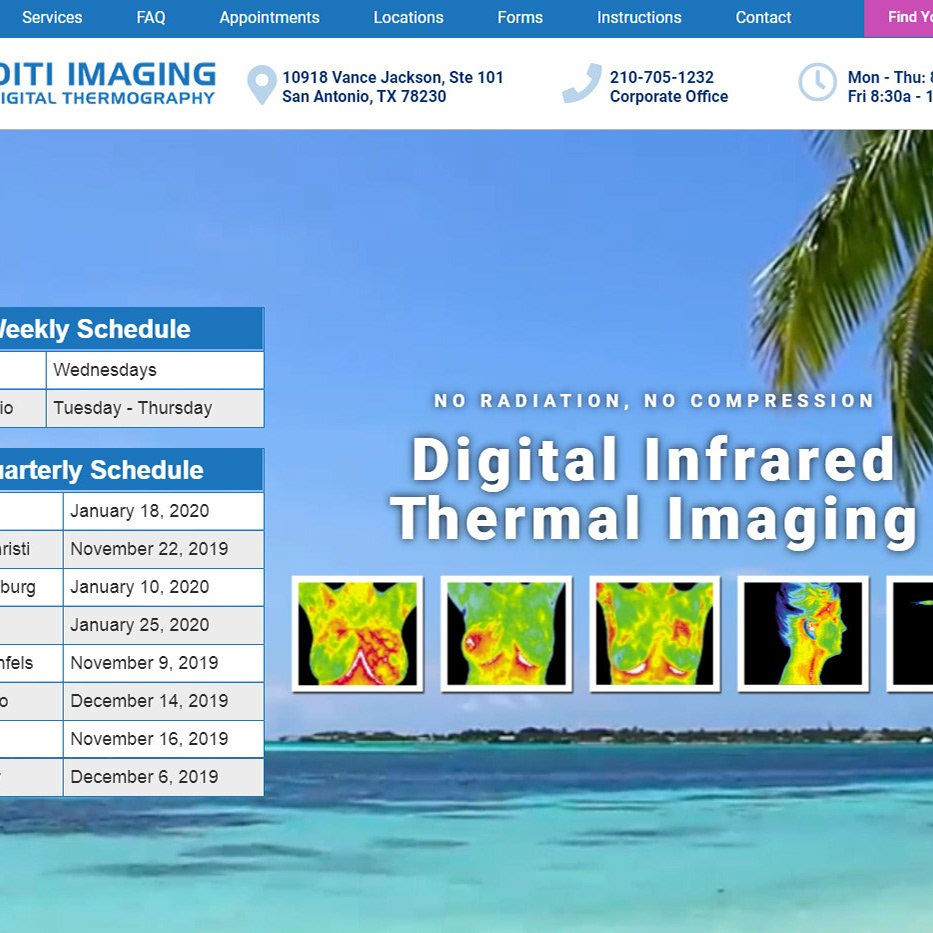Open second thermal torso thumbnail
933x933 pixels.
click(506, 634)
